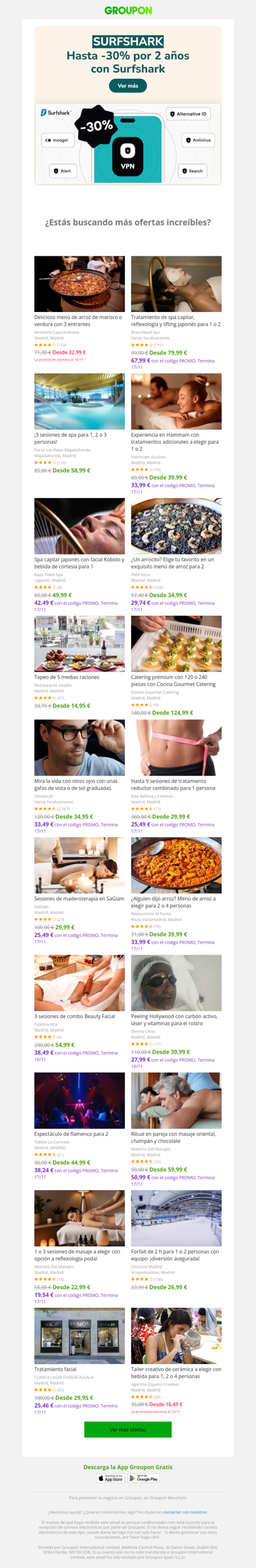Click the Incogni badge in banner

57,140
